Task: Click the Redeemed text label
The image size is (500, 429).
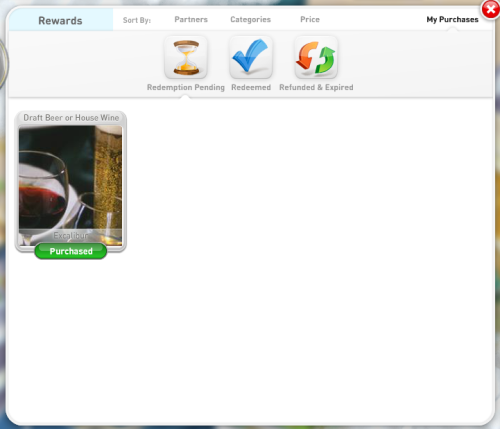Action: [x=251, y=87]
